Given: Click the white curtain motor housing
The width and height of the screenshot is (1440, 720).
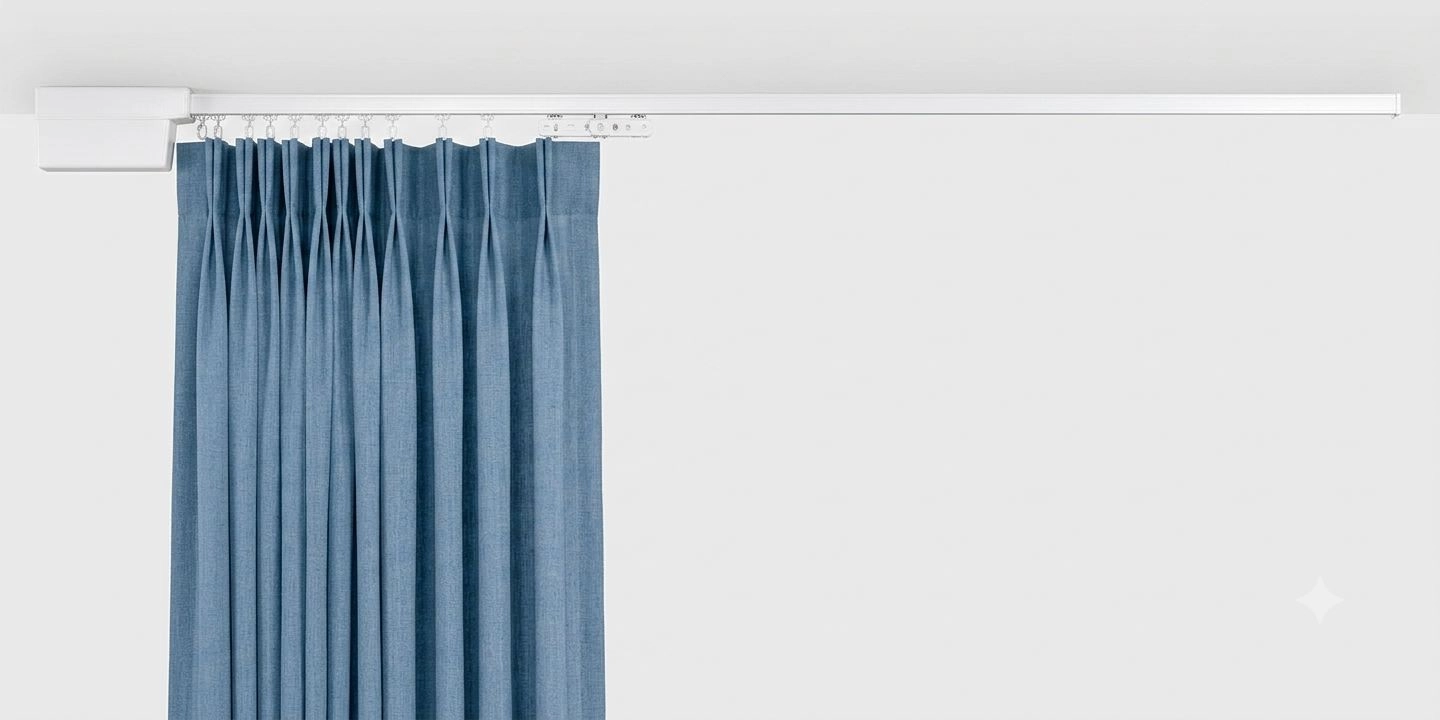Looking at the screenshot, I should pyautogui.click(x=112, y=128).
